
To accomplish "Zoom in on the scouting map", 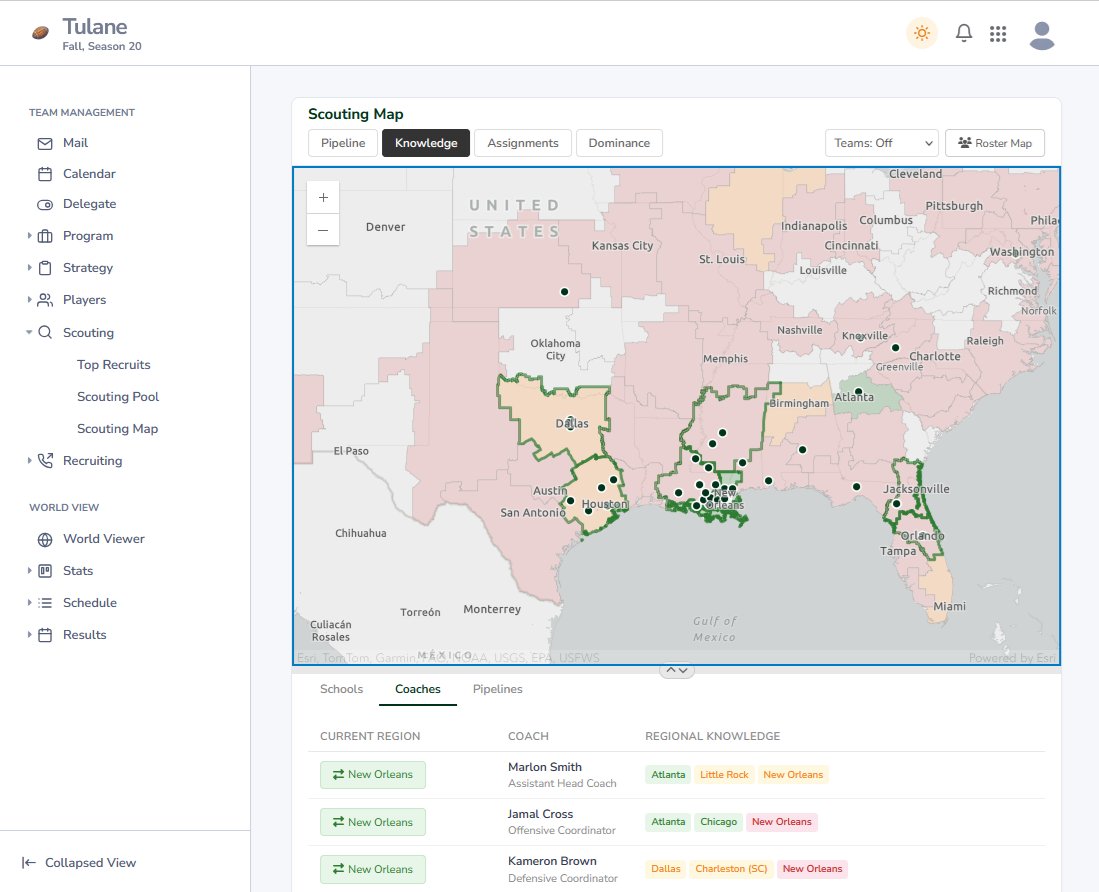I will coord(323,198).
